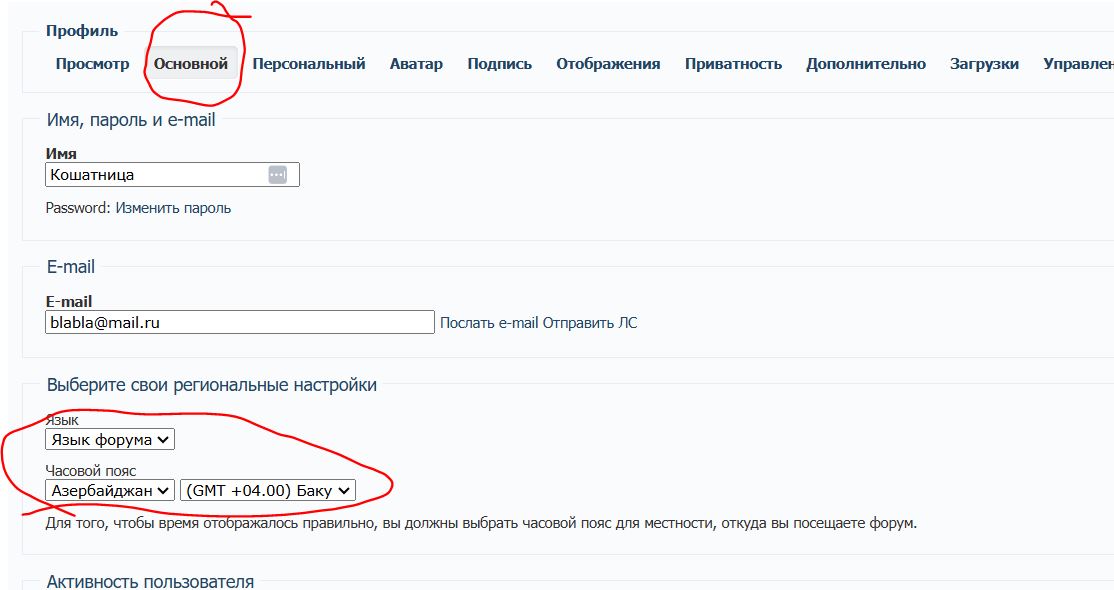Click the Профиль heading text
Screen dimensions: 1114x590
[82, 31]
